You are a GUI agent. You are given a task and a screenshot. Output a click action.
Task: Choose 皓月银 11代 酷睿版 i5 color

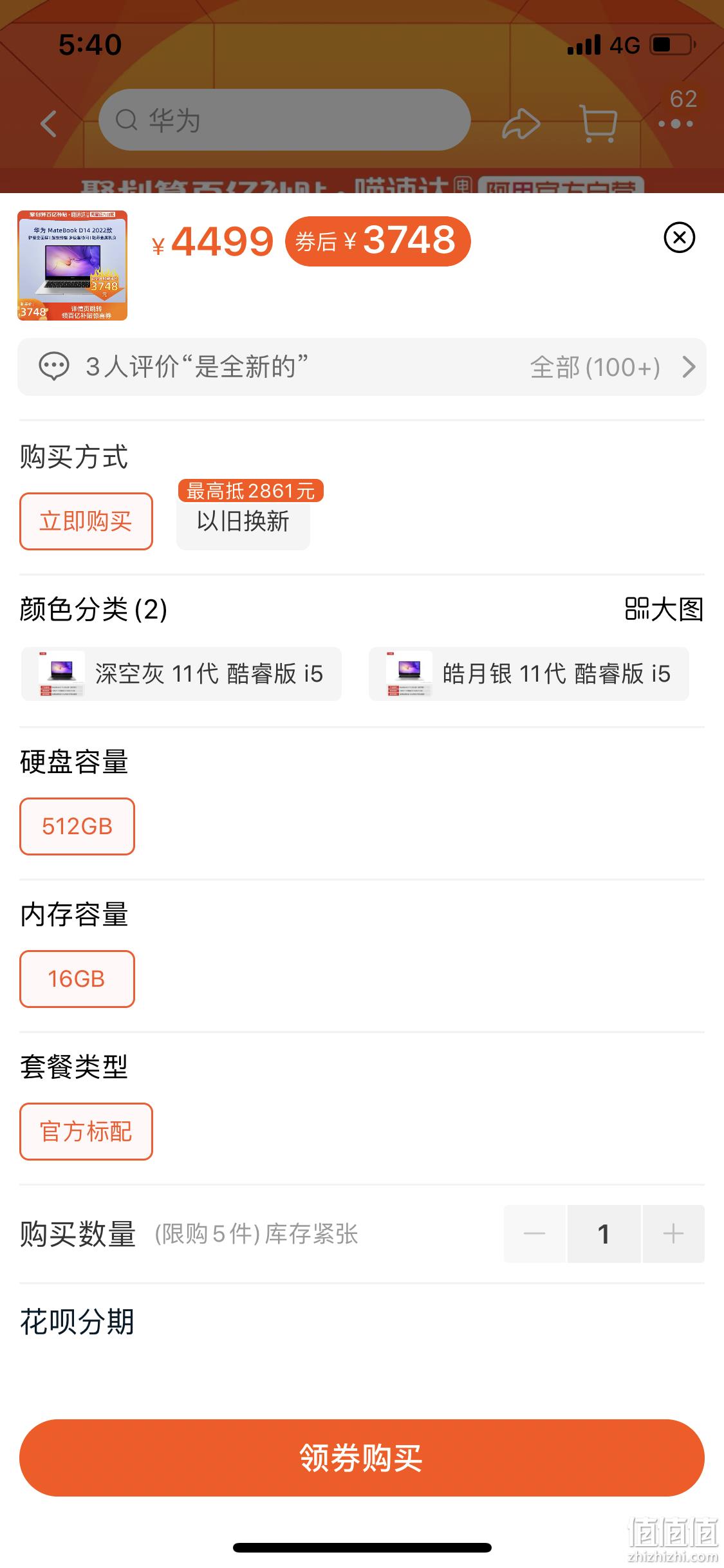pyautogui.click(x=529, y=674)
